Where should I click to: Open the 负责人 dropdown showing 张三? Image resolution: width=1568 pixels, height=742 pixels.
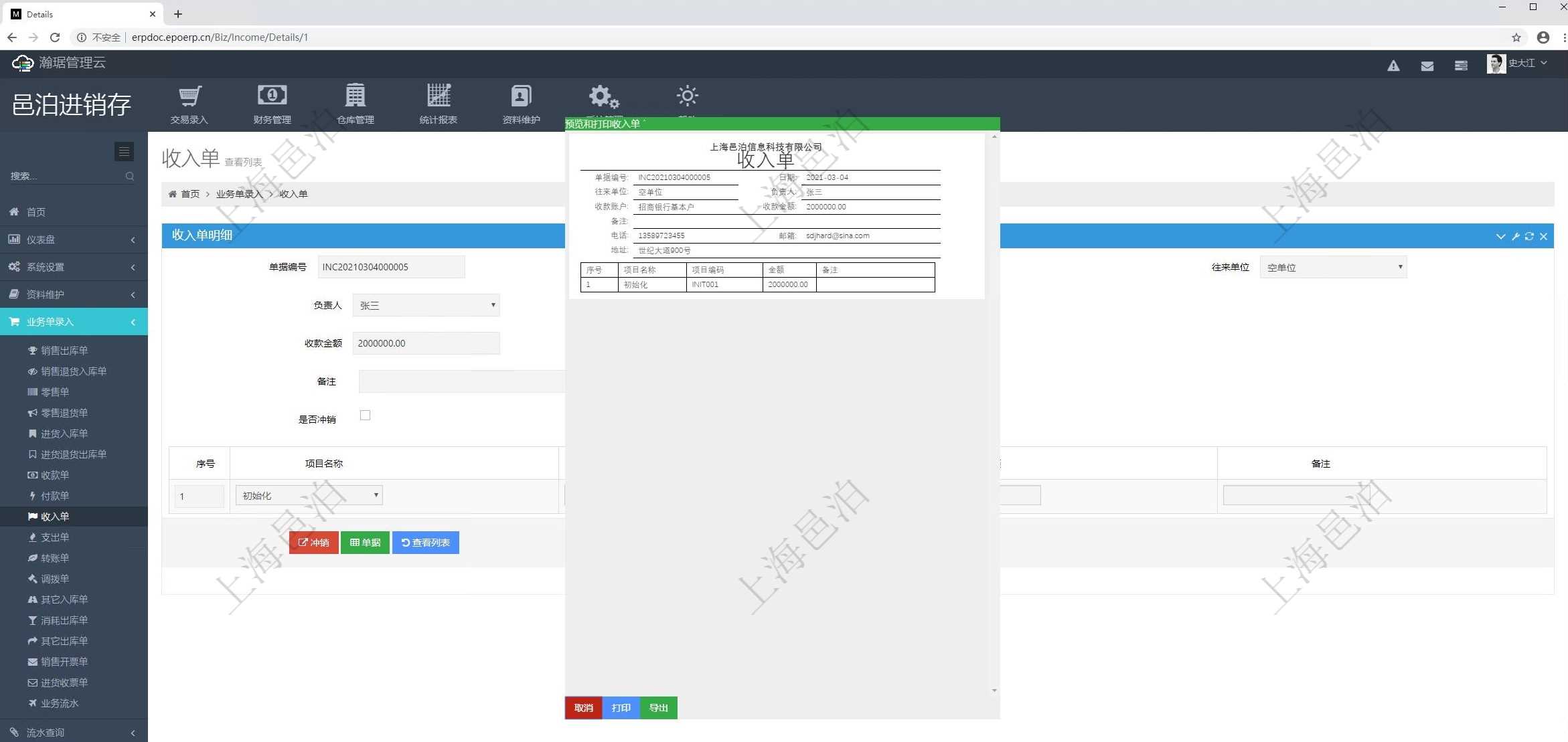click(x=426, y=305)
